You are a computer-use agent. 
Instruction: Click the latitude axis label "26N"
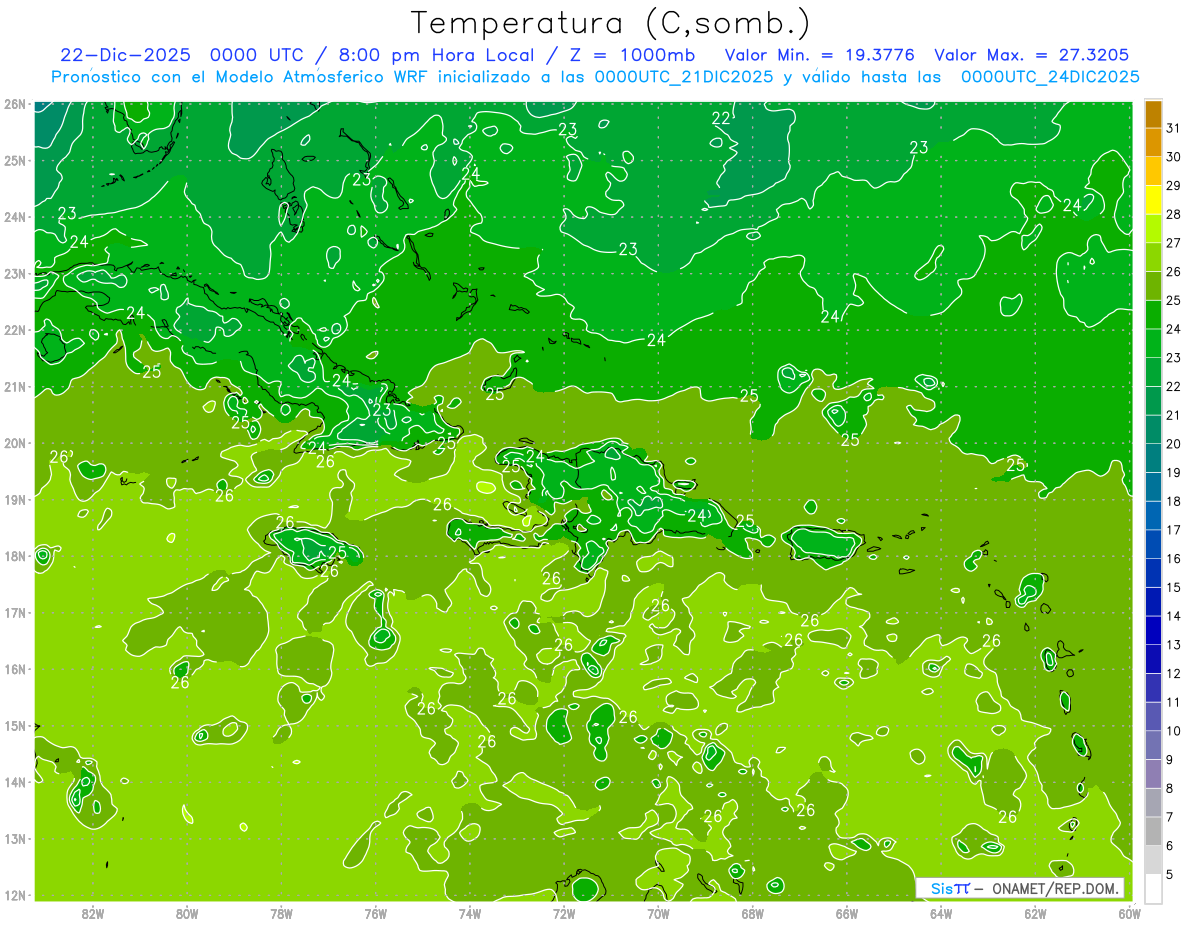[14, 104]
